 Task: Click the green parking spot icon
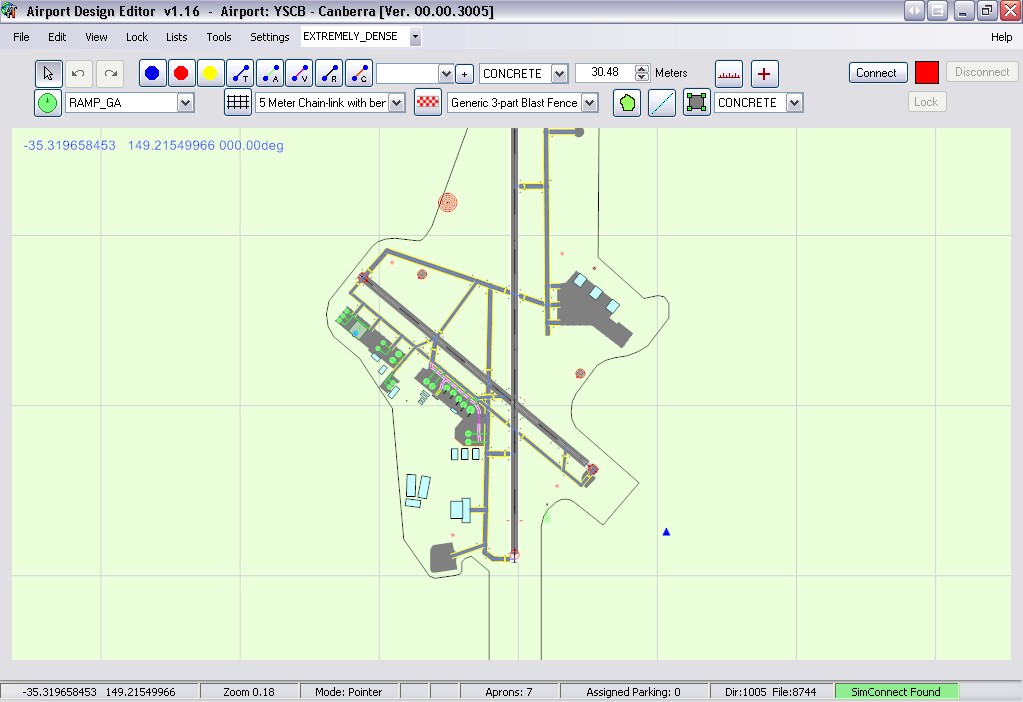click(x=48, y=102)
